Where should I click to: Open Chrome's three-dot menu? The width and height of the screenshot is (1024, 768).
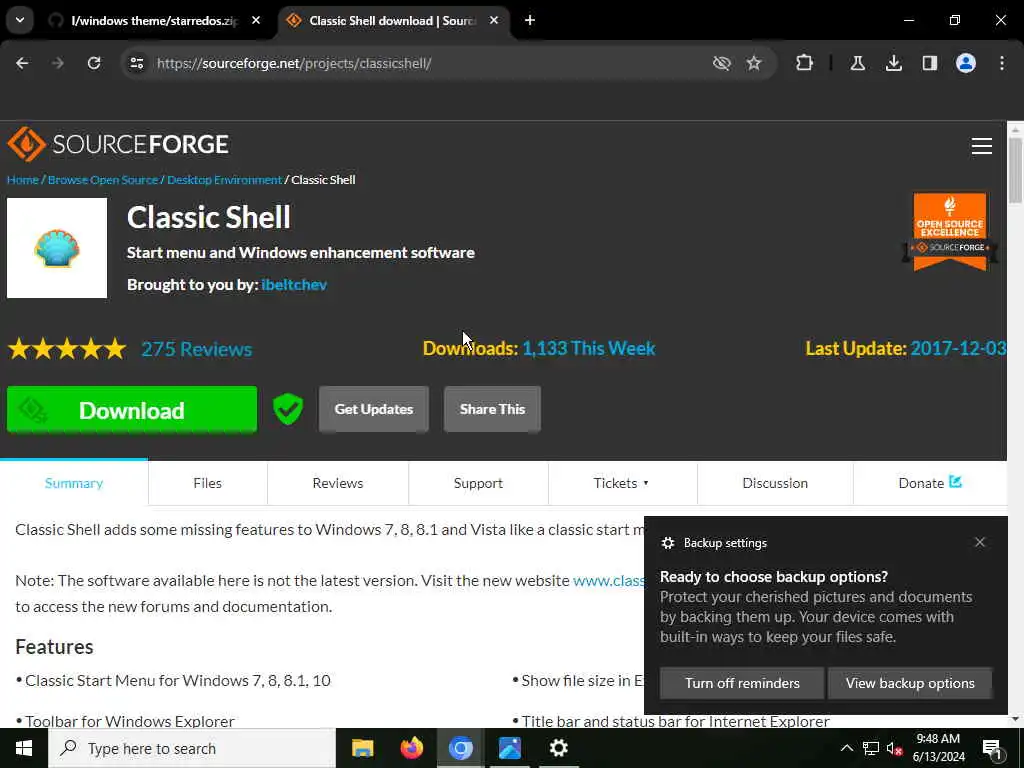1002,63
